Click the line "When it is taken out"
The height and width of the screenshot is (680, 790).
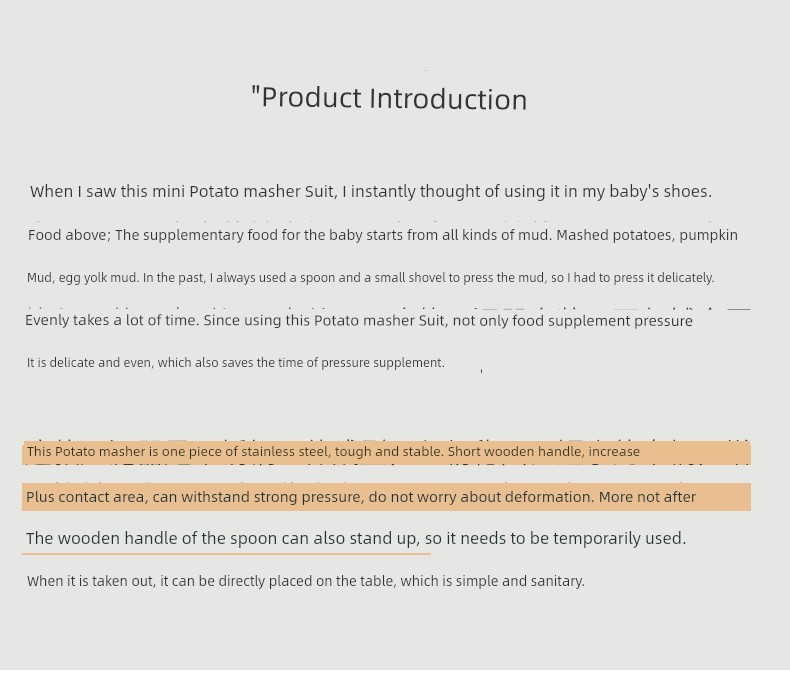click(305, 581)
